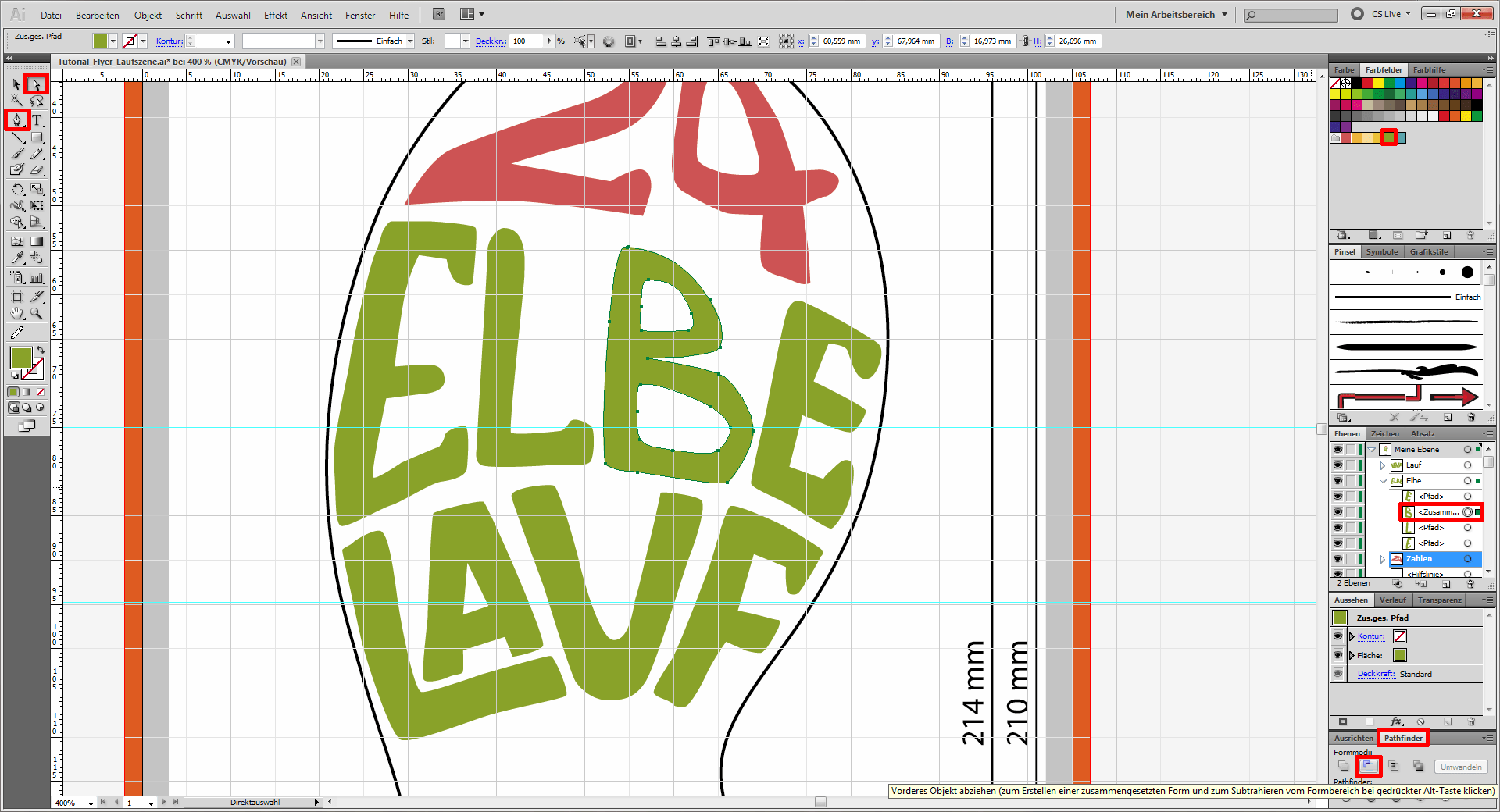Click the trash icon in Ebenen panel
1500x812 pixels.
tap(1470, 584)
